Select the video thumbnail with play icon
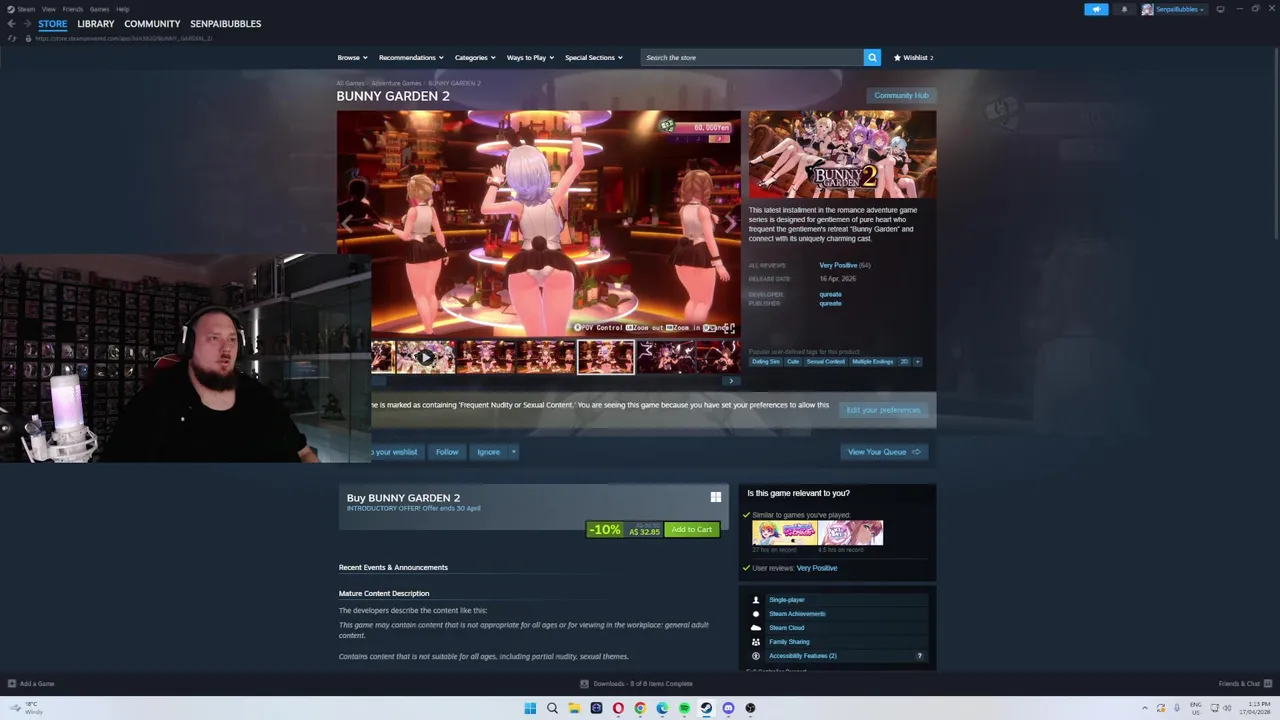1280x720 pixels. point(425,357)
